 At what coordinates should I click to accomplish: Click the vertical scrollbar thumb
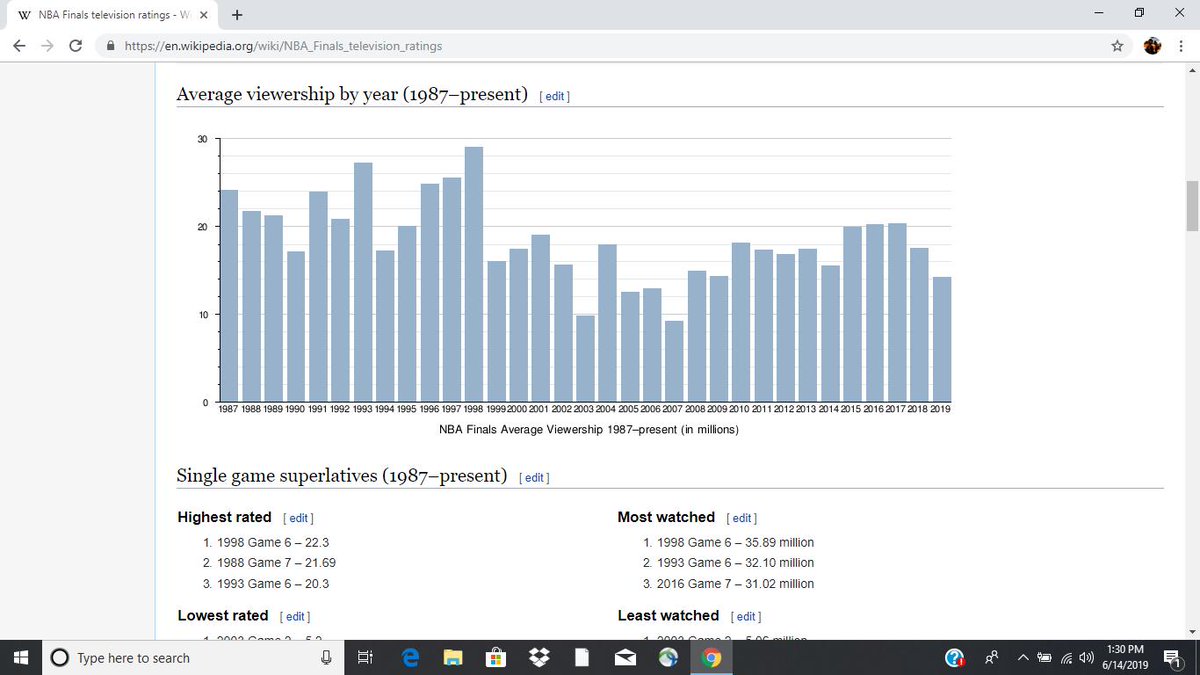pyautogui.click(x=1191, y=206)
